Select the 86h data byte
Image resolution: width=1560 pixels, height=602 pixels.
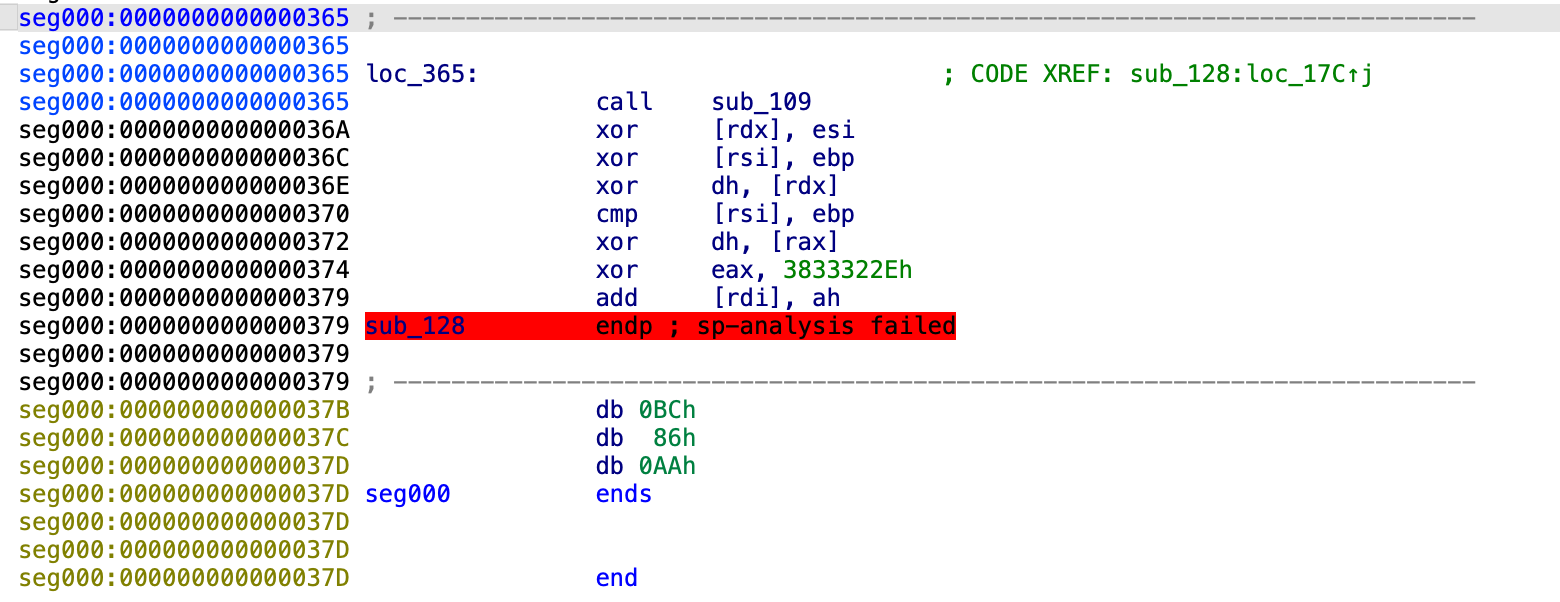(674, 438)
